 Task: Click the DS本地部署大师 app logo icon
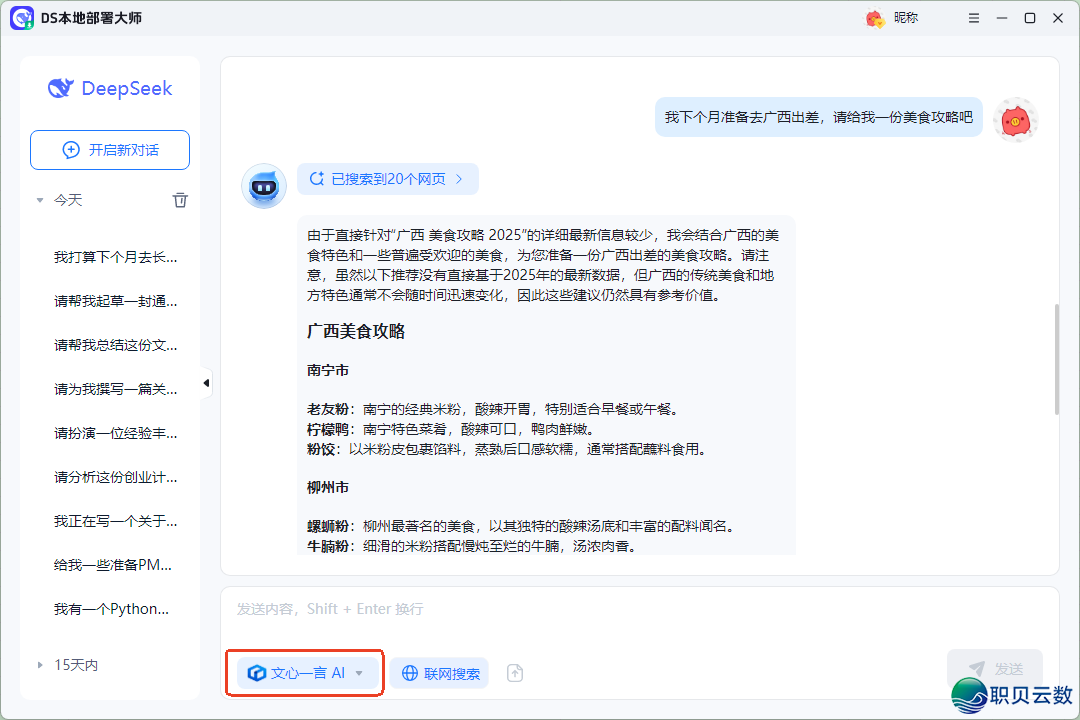(21, 18)
